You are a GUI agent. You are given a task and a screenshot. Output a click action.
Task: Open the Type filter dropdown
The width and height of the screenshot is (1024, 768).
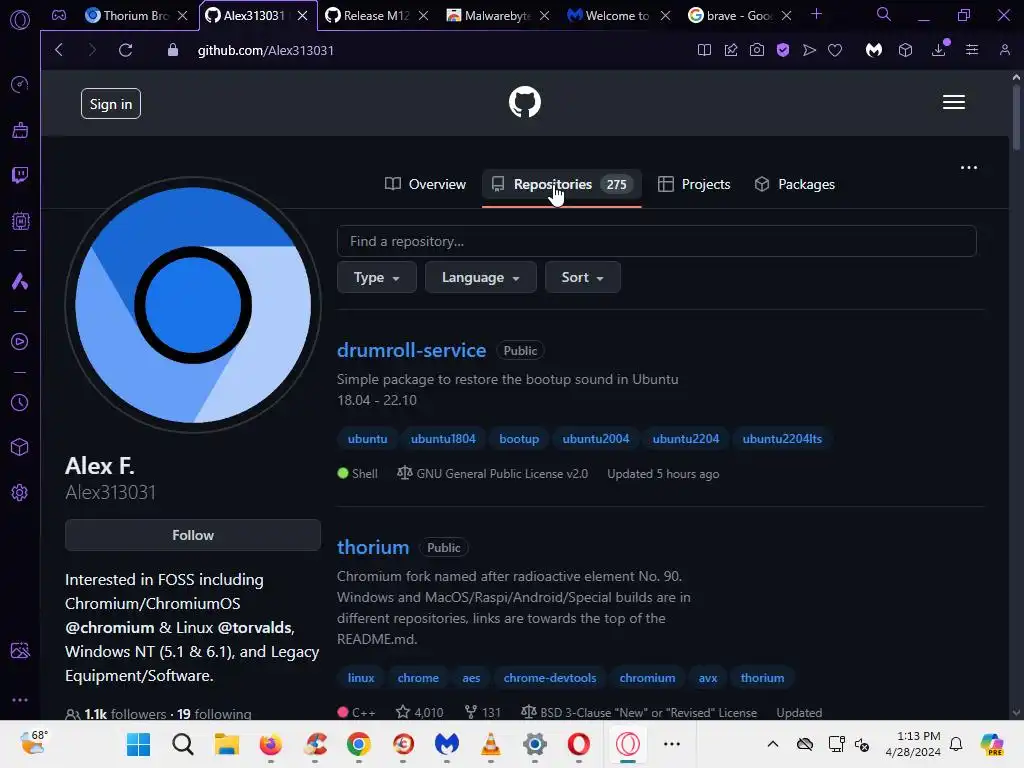377,278
